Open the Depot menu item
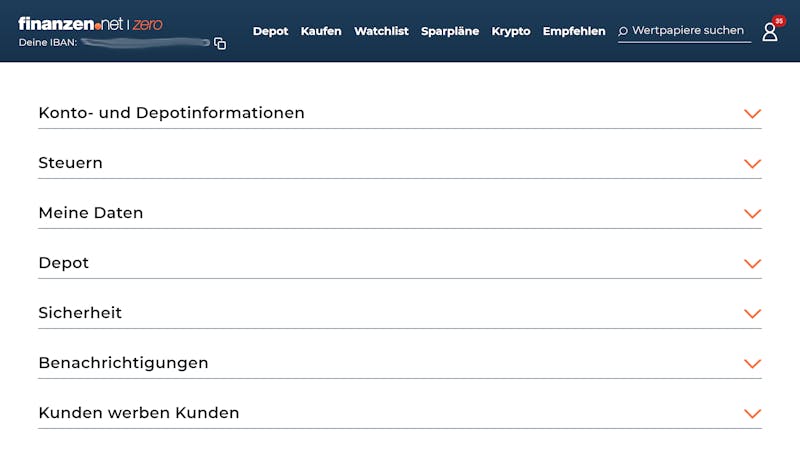The image size is (800, 450). tap(270, 31)
